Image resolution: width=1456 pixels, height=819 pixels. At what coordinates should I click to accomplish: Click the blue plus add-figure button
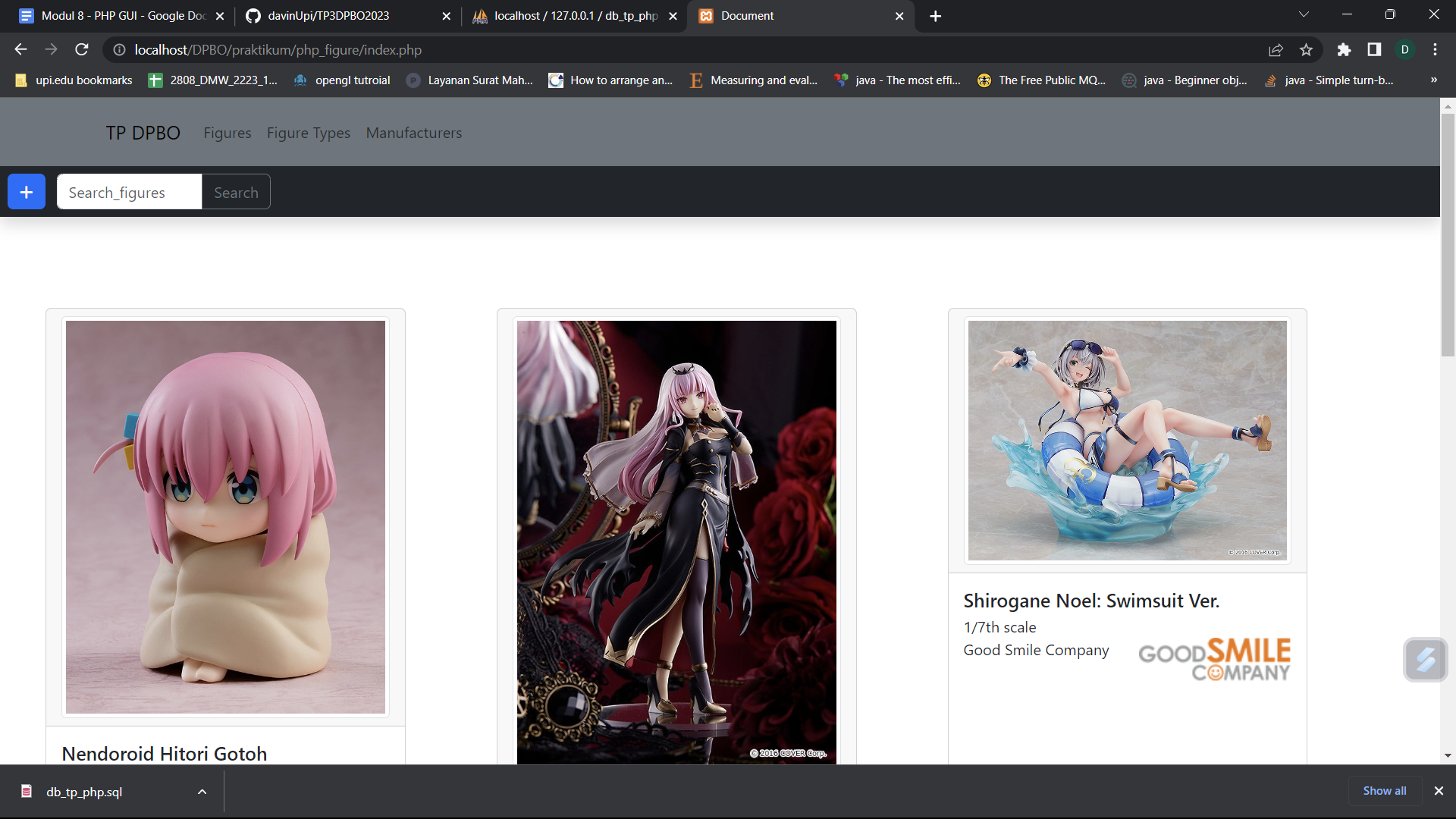(x=27, y=192)
